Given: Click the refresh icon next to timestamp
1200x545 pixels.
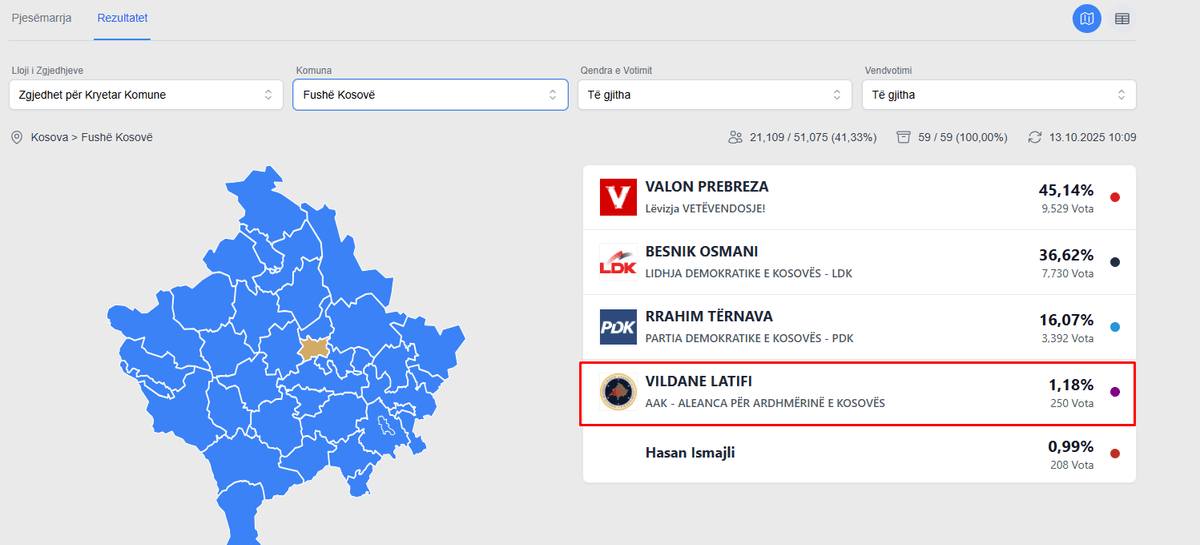Looking at the screenshot, I should pos(1035,137).
